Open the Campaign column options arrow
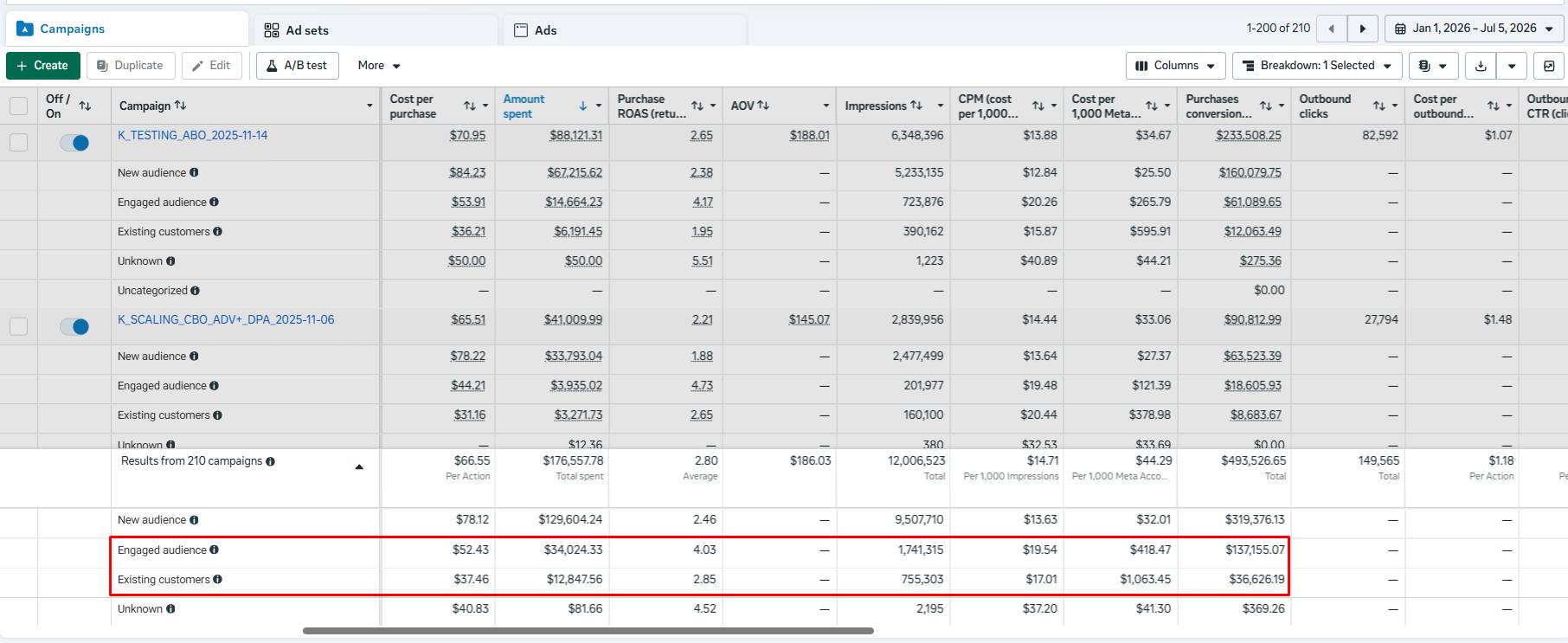The image size is (1568, 643). coord(370,106)
